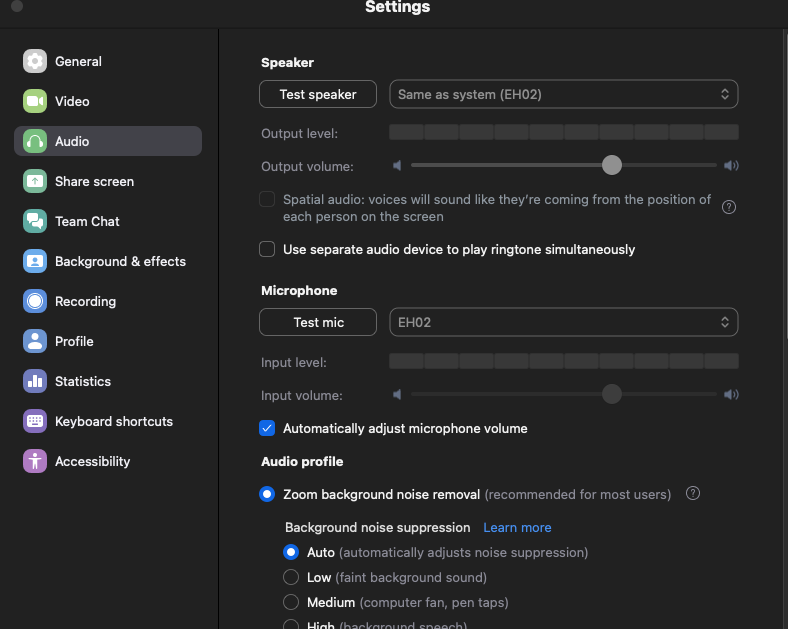Click the Recording circle icon
788x629 pixels.
(35, 301)
